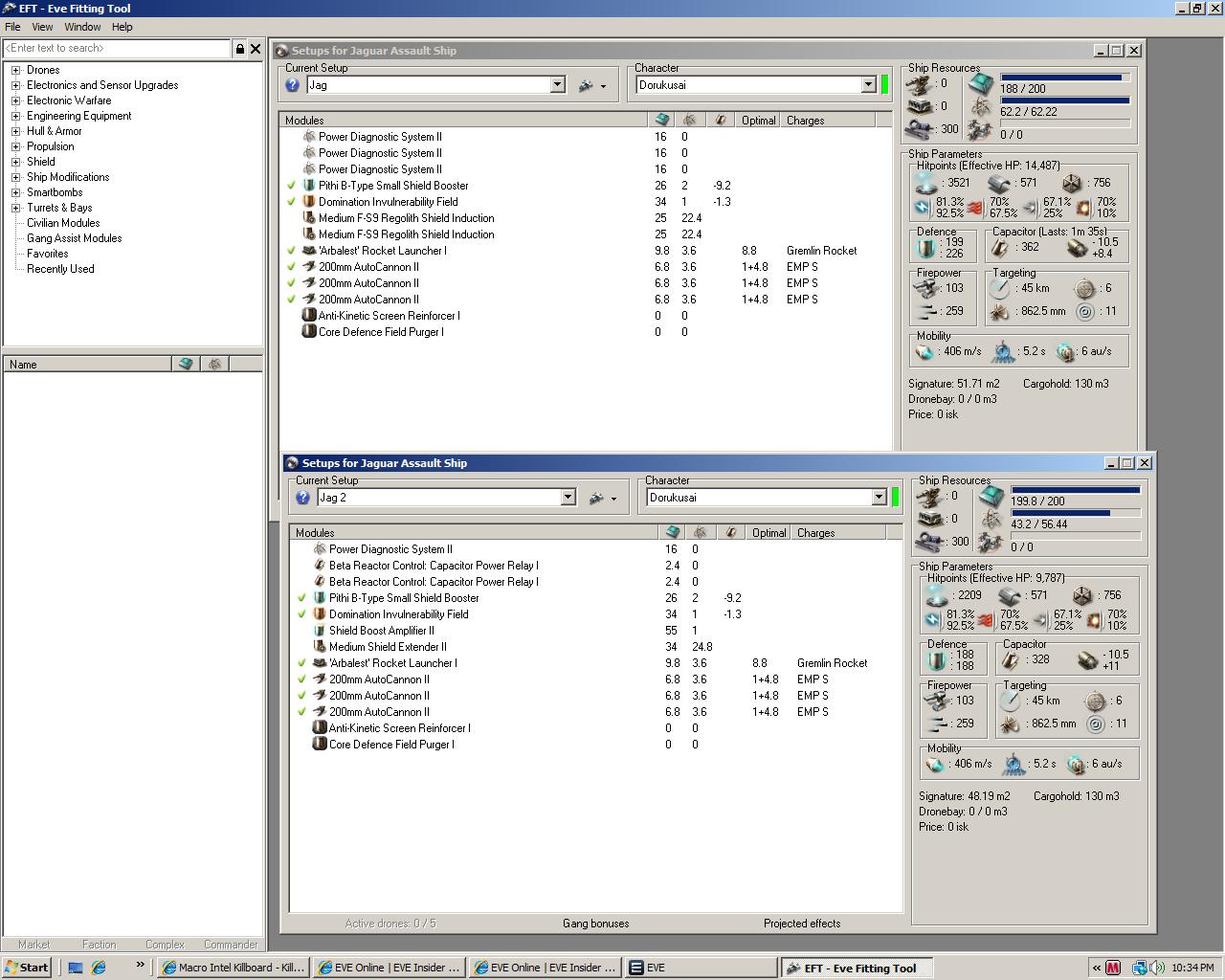
Task: Click the calibration icon beside 300 in Jag window
Action: coord(921,129)
